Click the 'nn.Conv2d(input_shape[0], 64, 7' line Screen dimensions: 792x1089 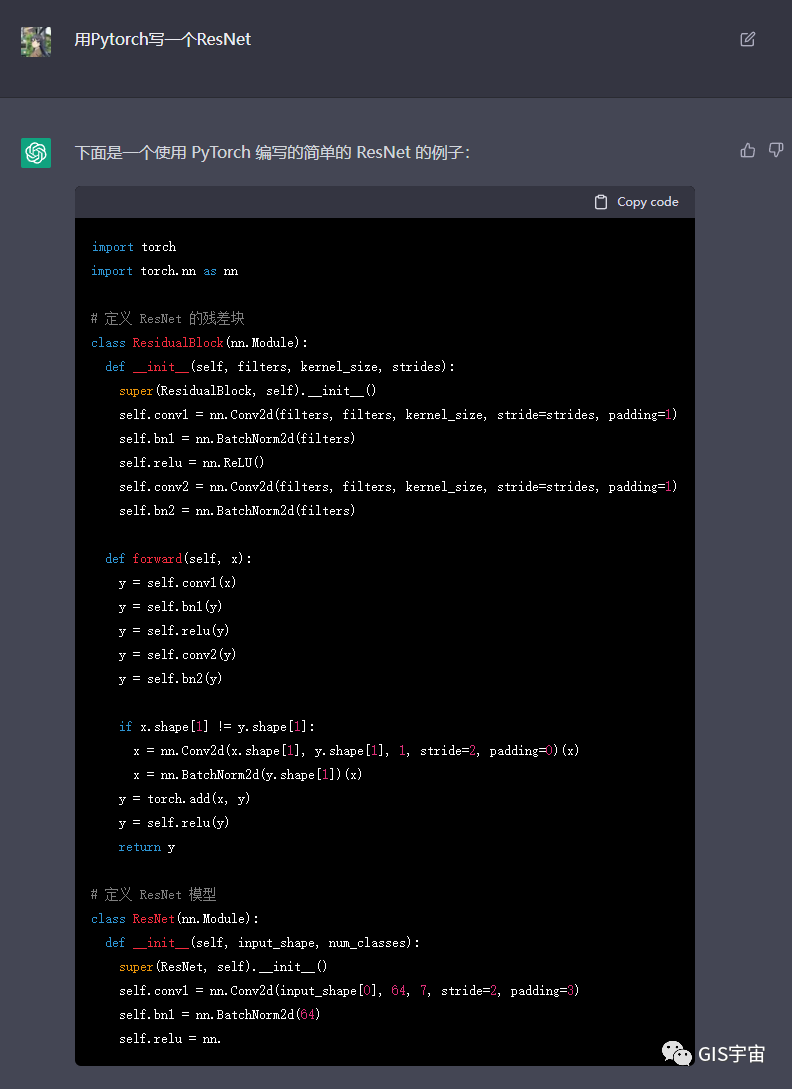click(349, 990)
